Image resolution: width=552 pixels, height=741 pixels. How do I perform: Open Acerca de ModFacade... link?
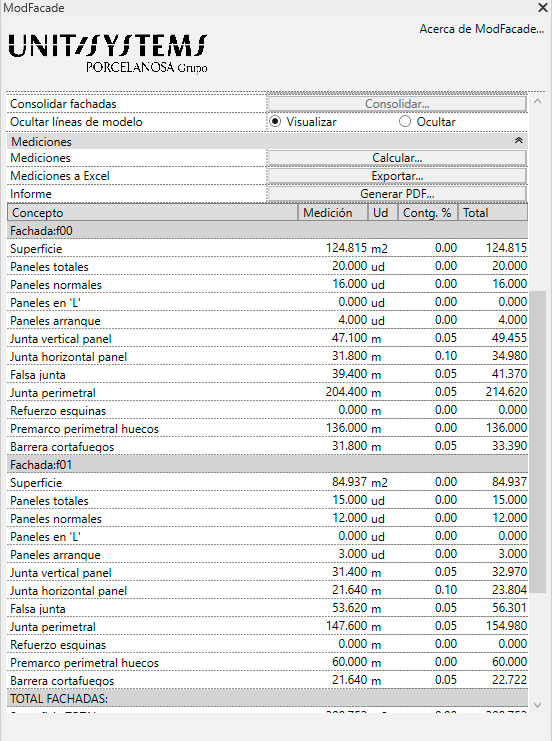(482, 29)
